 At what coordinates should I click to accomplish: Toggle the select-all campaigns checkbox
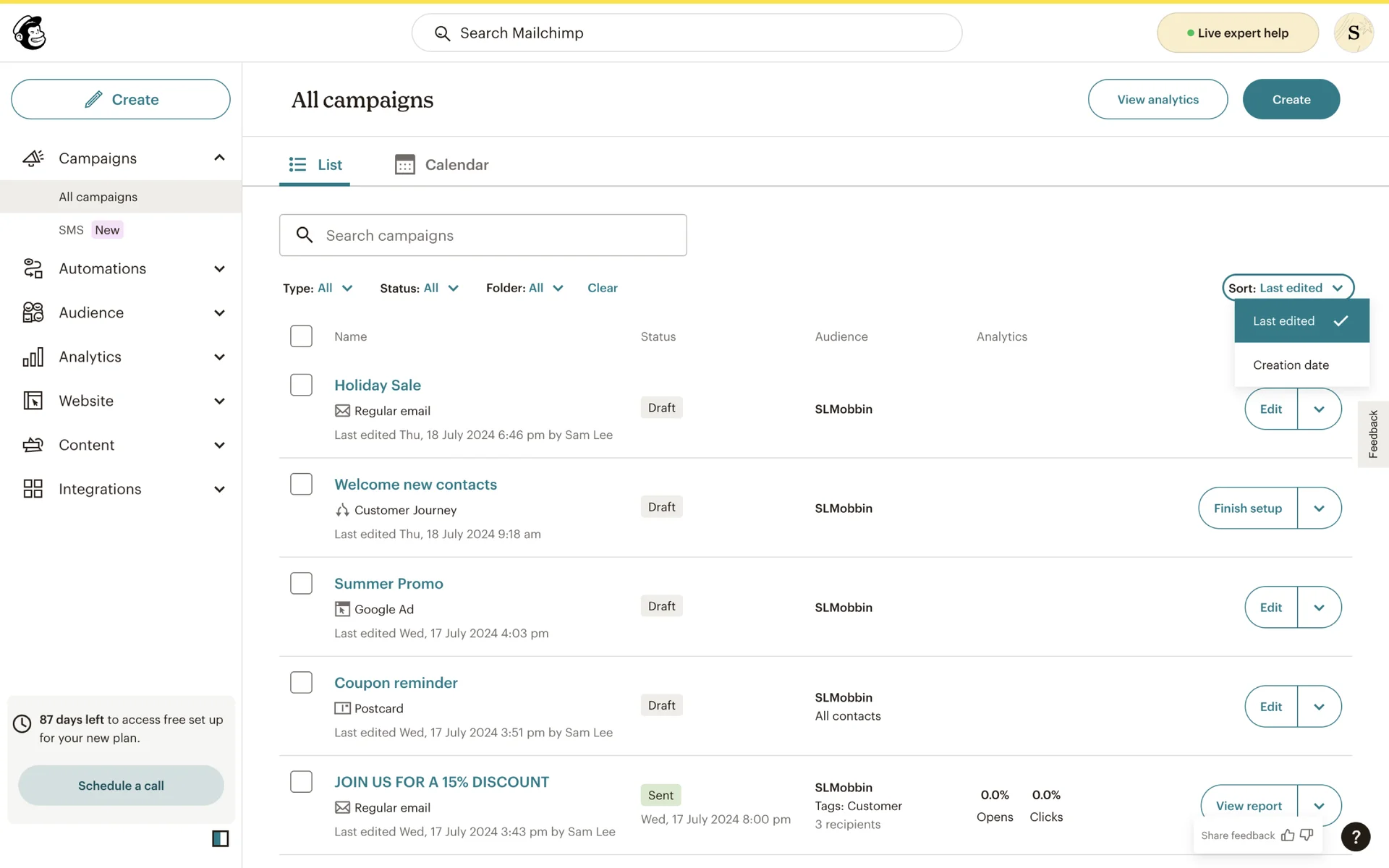301,336
